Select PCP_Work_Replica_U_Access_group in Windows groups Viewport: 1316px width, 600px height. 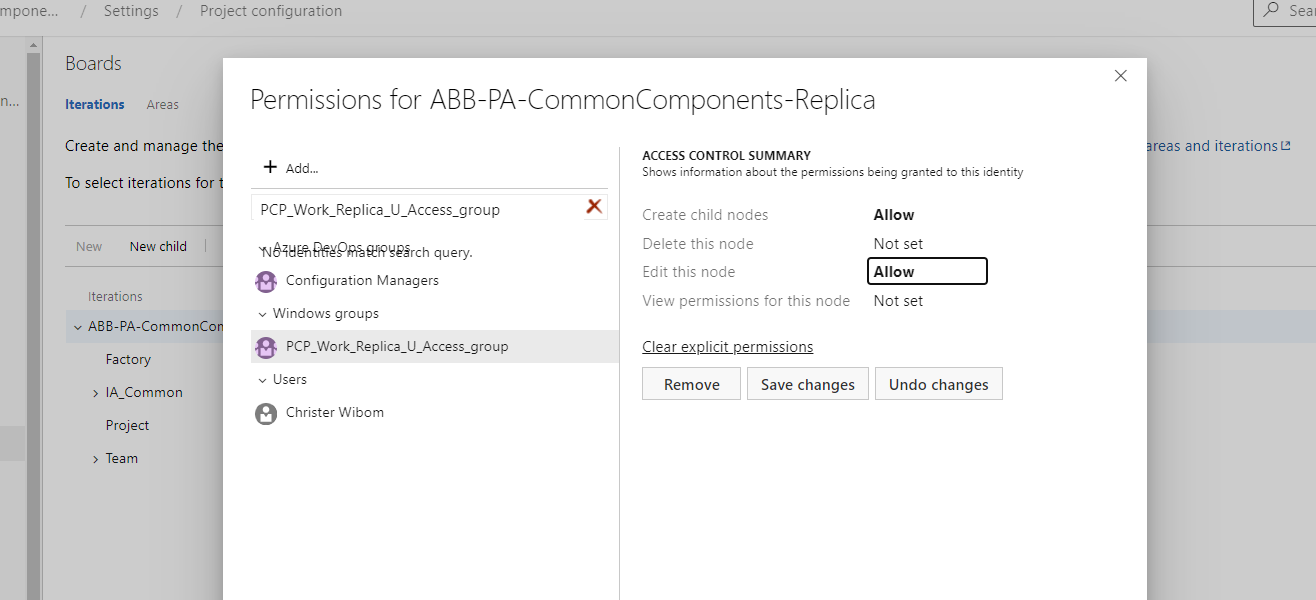pos(435,347)
